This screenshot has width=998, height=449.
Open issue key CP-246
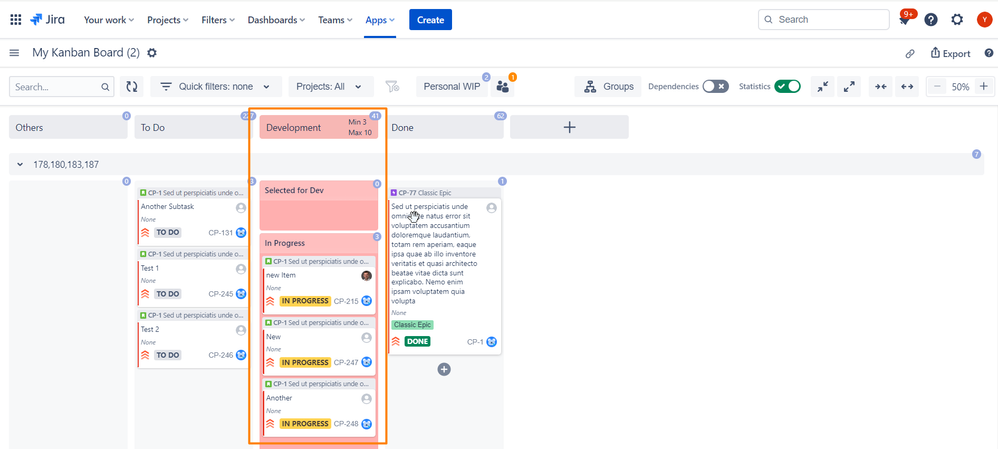(x=221, y=355)
